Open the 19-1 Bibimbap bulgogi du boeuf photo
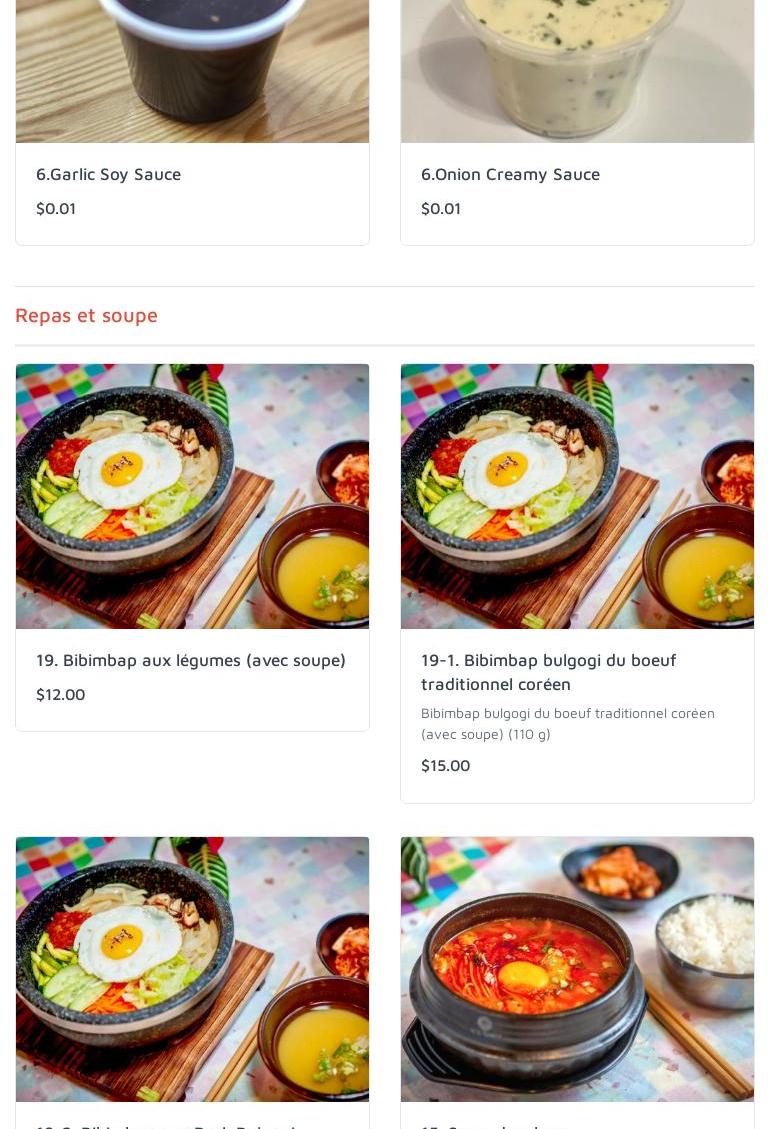The height and width of the screenshot is (1129, 770). pos(577,496)
